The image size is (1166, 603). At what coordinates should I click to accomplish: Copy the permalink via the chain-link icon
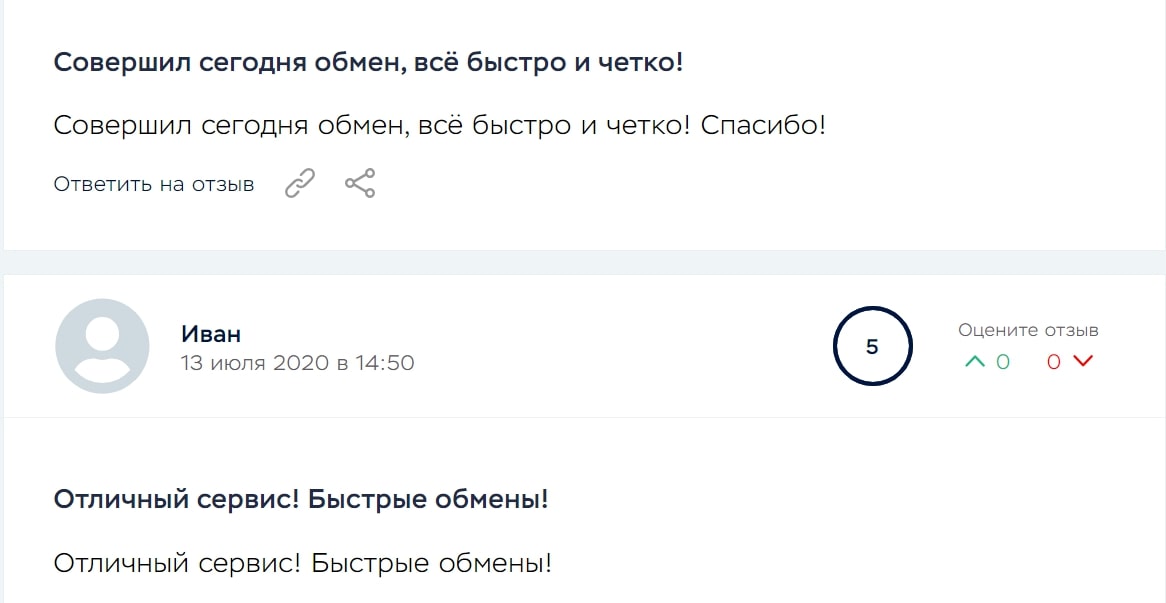click(x=300, y=184)
